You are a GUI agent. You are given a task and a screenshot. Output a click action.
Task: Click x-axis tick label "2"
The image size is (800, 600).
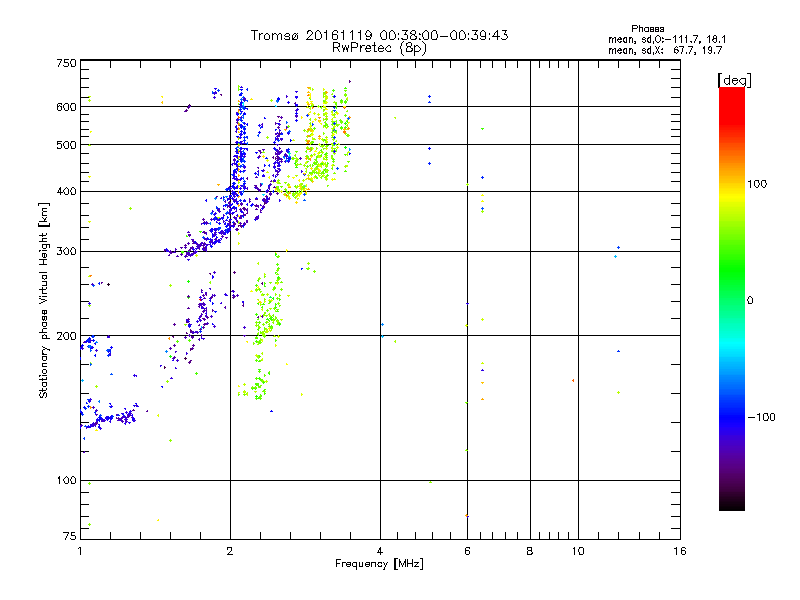pyautogui.click(x=230, y=551)
